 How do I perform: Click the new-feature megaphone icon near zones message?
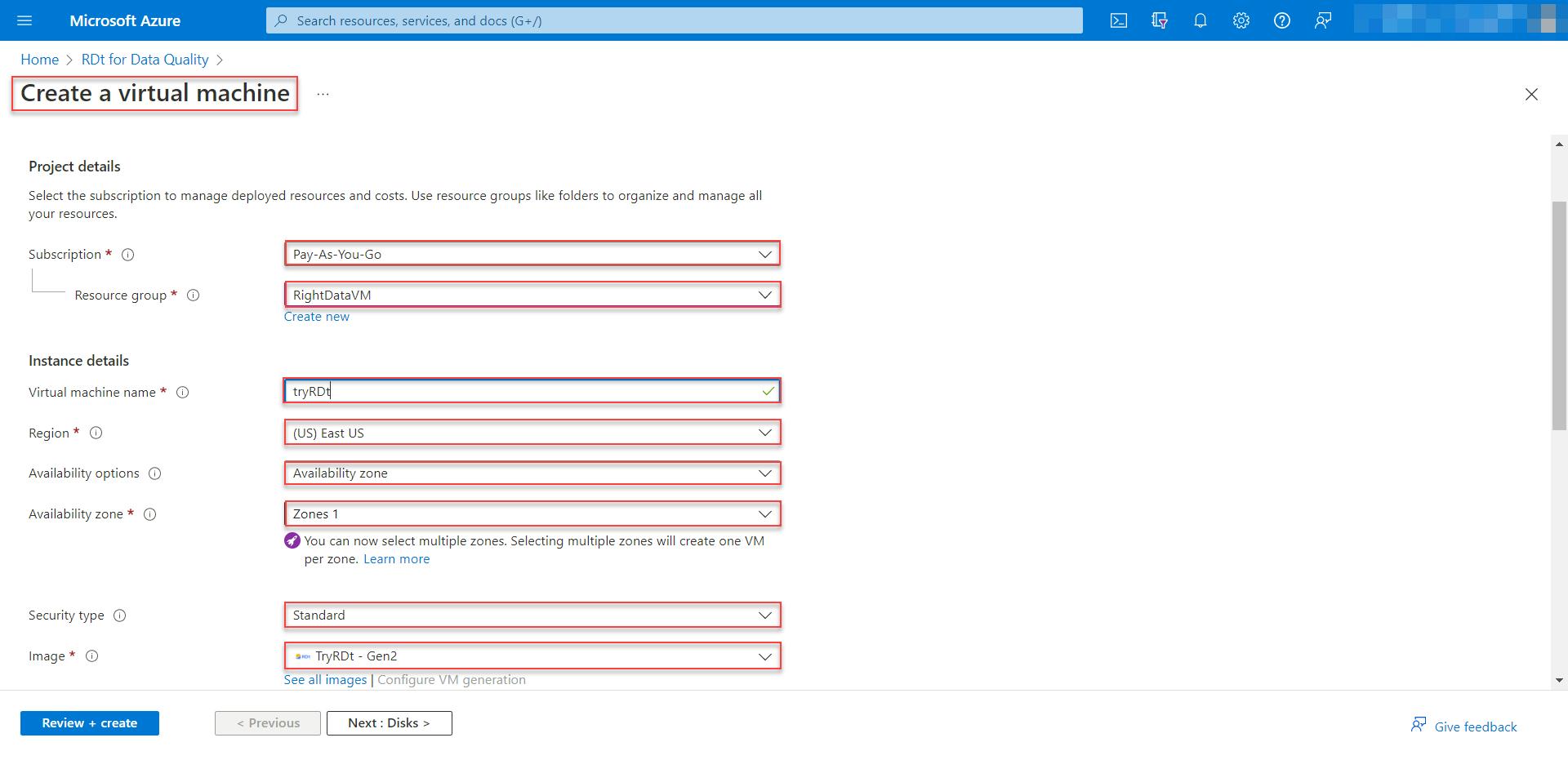pos(292,540)
